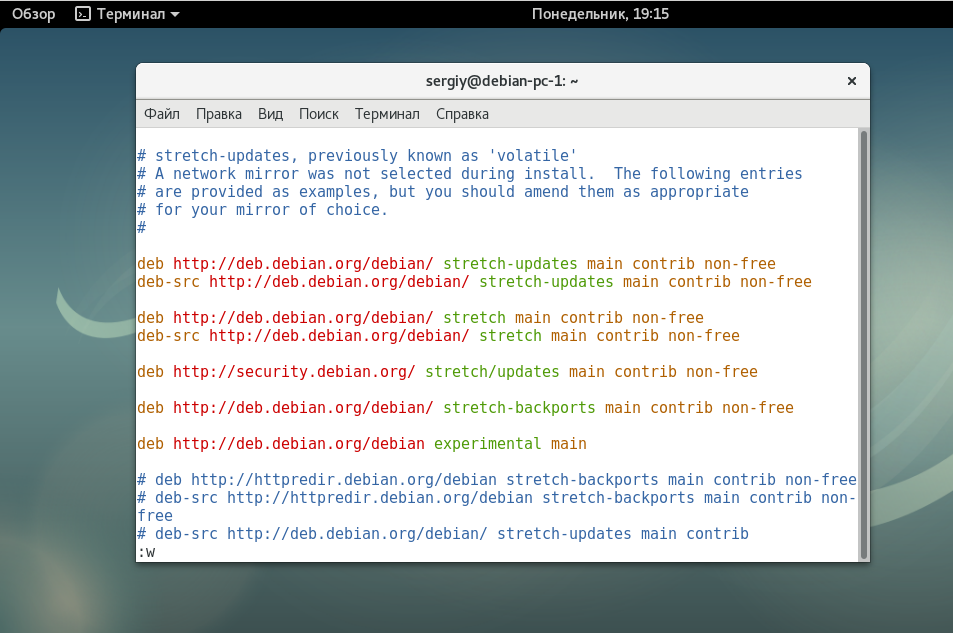Click the :w command line at the bottom
Screen dimensions: 953x633
pyautogui.click(x=146, y=552)
